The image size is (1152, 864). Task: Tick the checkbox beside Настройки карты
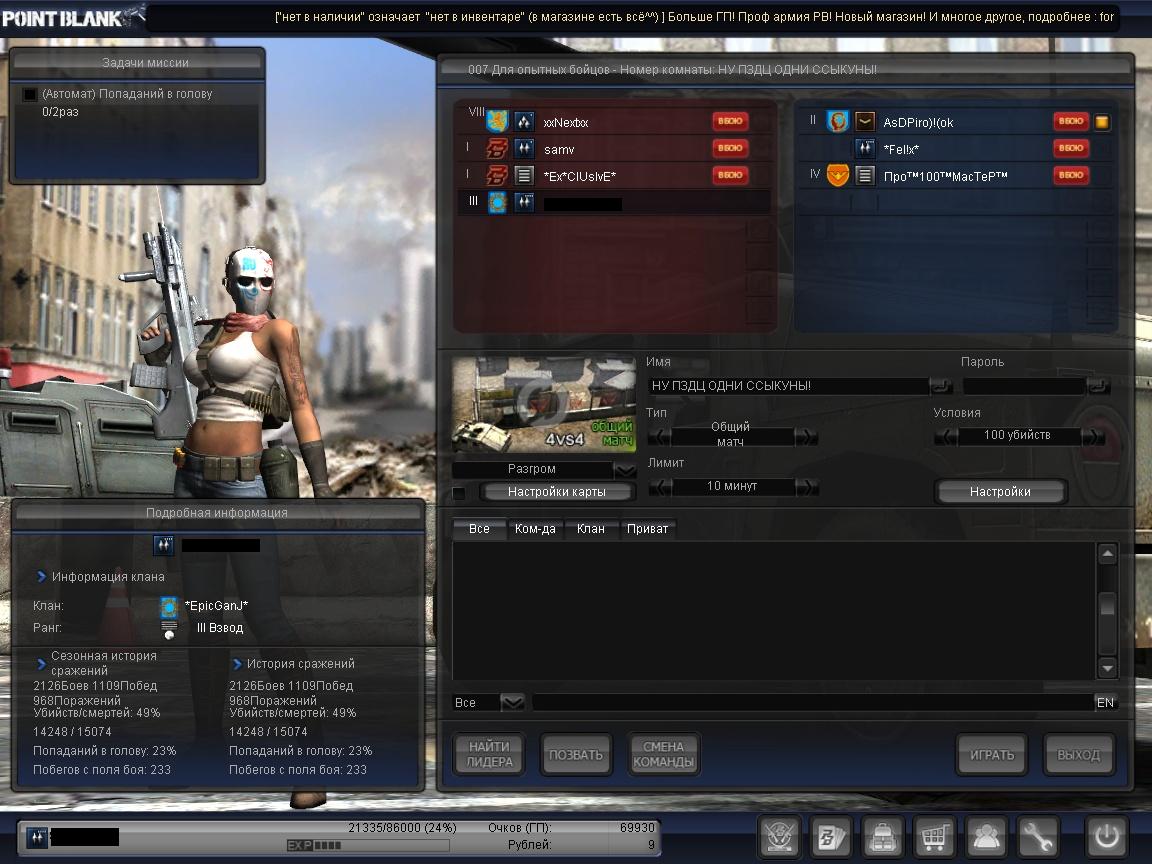459,492
